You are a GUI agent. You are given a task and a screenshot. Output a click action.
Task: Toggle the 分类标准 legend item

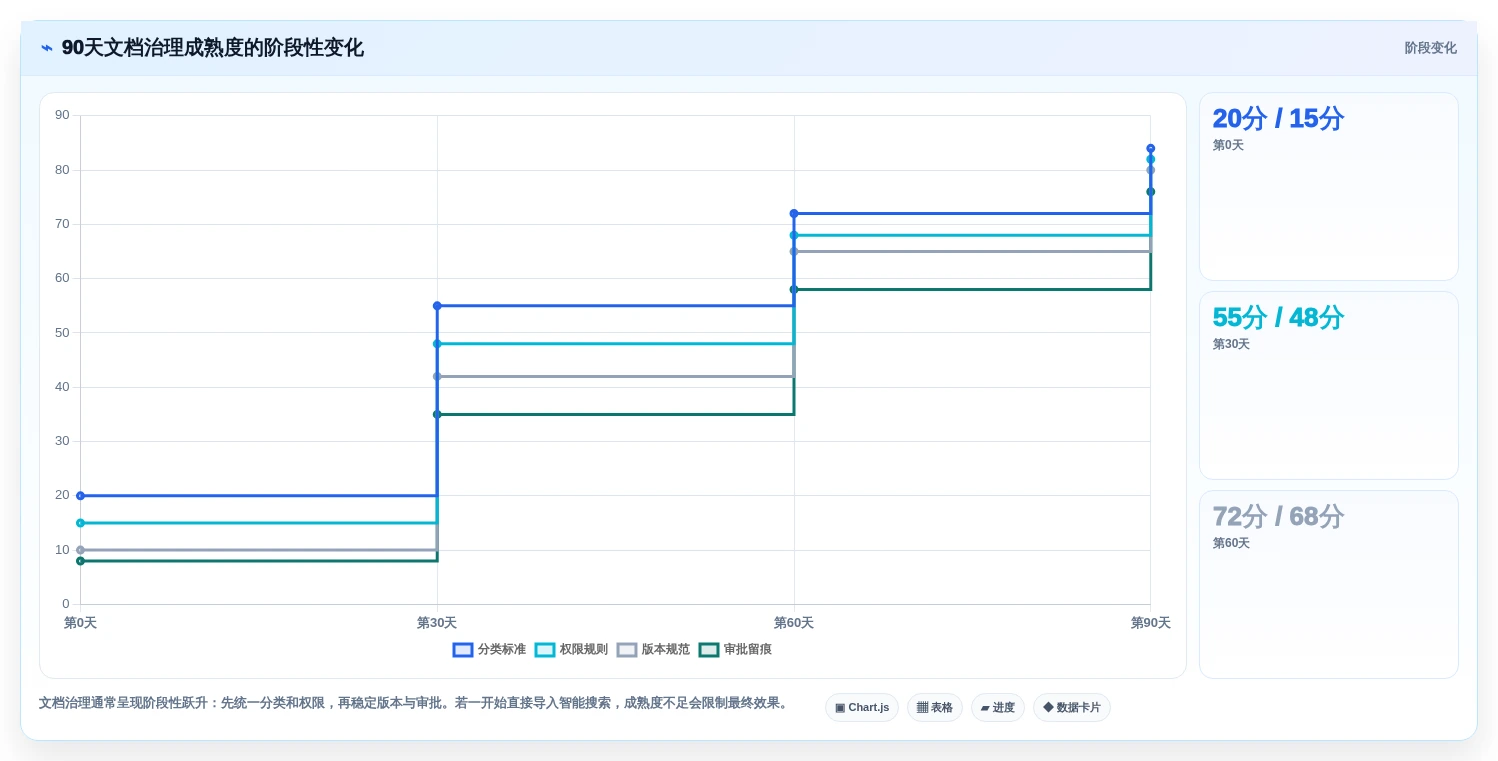[x=489, y=650]
